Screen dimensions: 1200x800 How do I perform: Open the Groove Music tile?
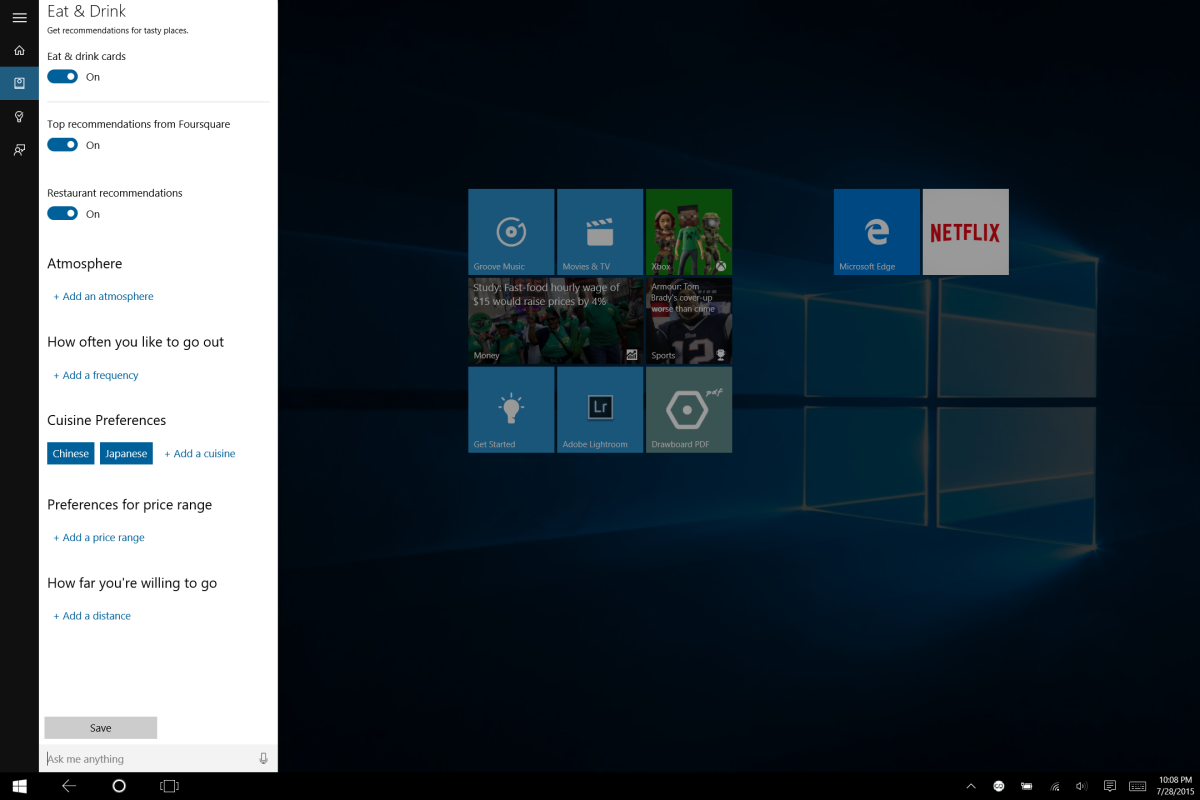pyautogui.click(x=511, y=231)
